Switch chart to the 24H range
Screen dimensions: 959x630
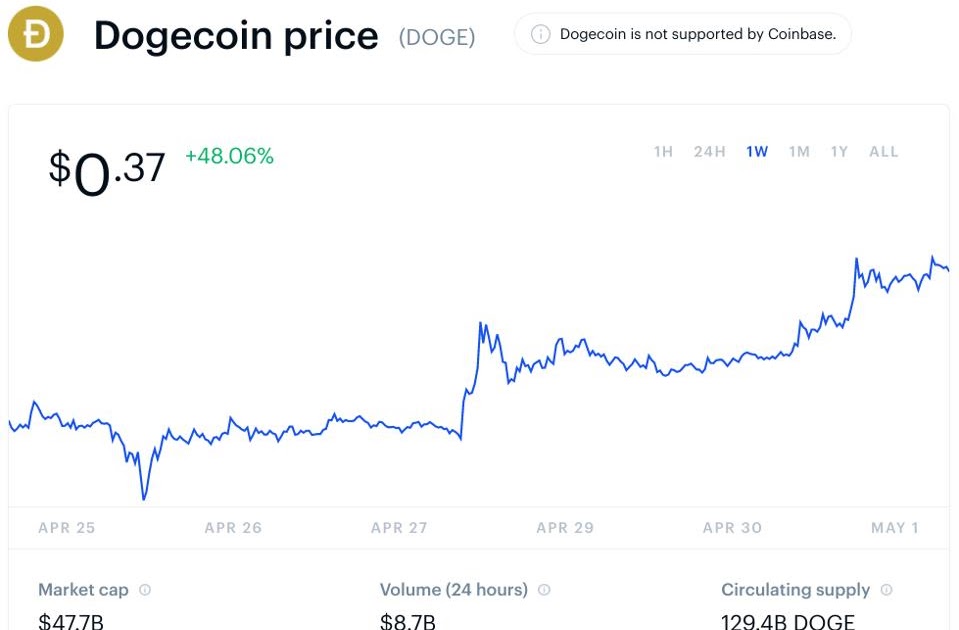pyautogui.click(x=709, y=152)
